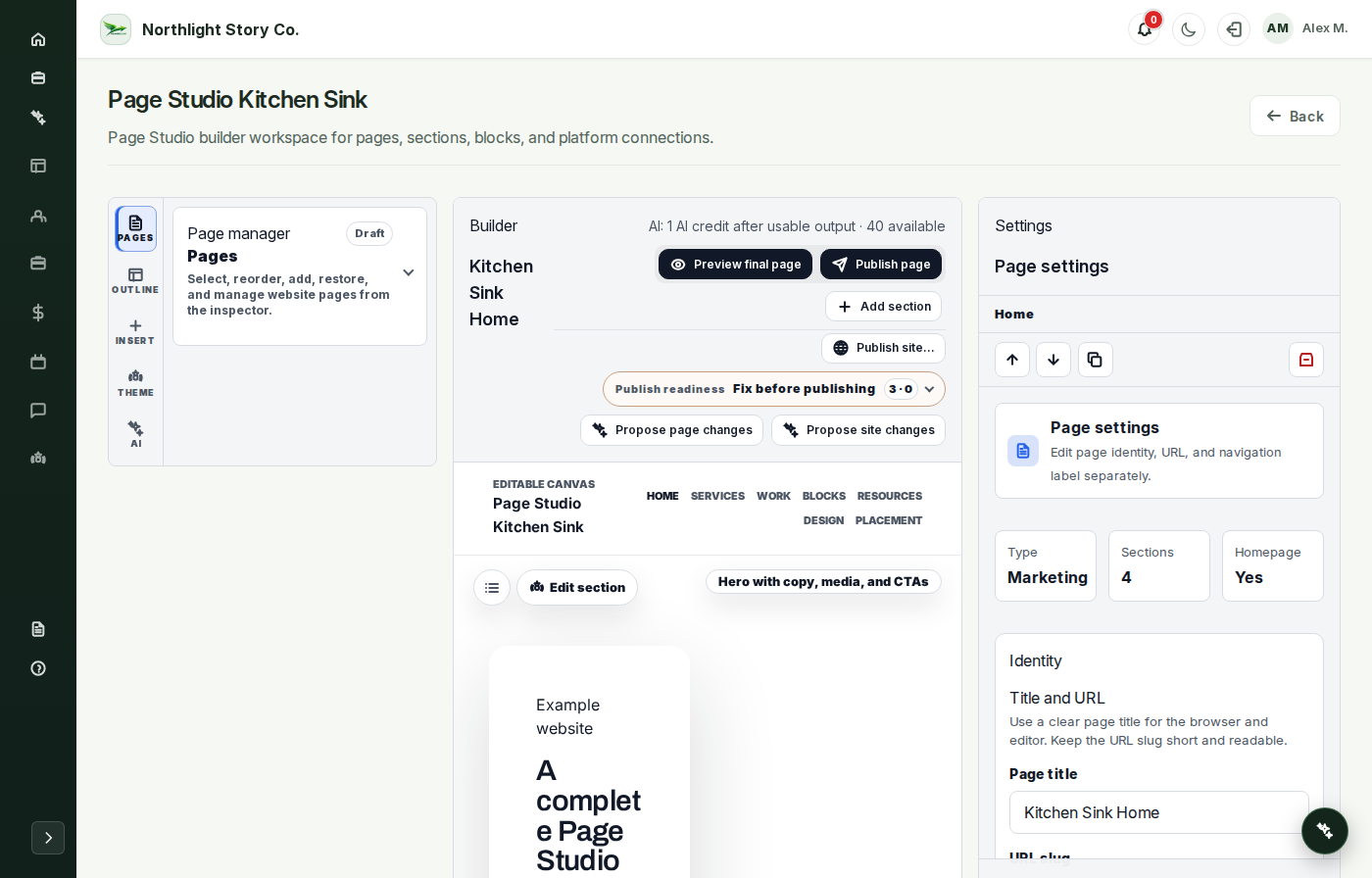Click the Page title input field

(1159, 812)
